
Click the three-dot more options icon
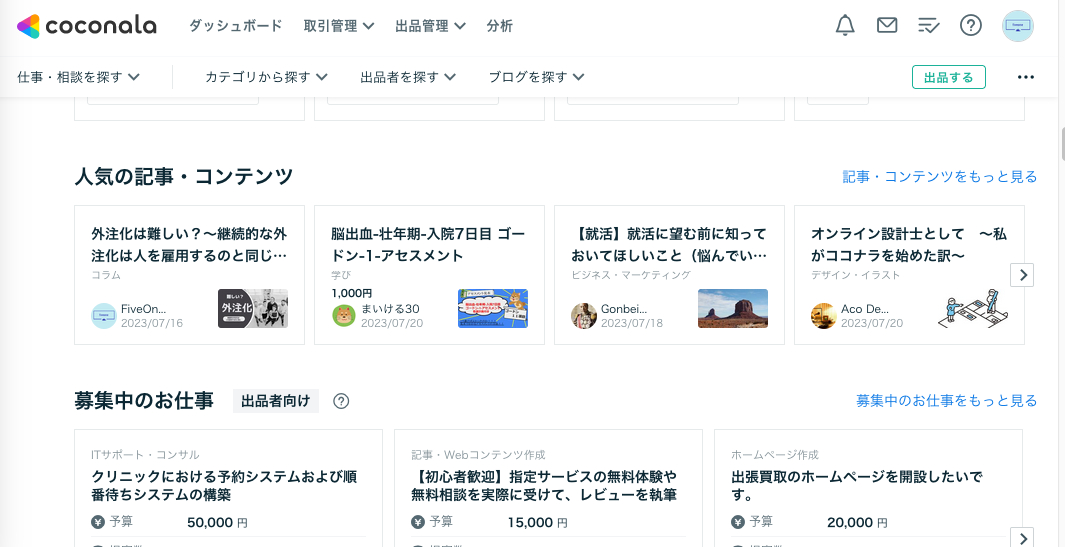(x=1026, y=77)
